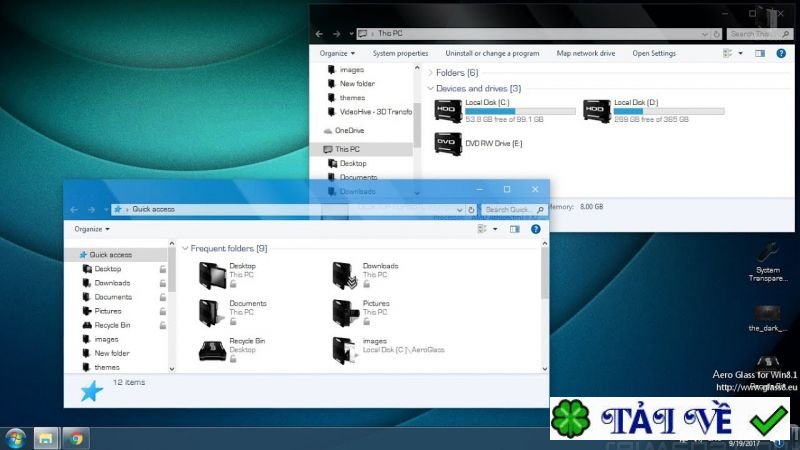This screenshot has height=450, width=800.
Task: Open Local Disk (D:) drive icon
Action: point(596,111)
